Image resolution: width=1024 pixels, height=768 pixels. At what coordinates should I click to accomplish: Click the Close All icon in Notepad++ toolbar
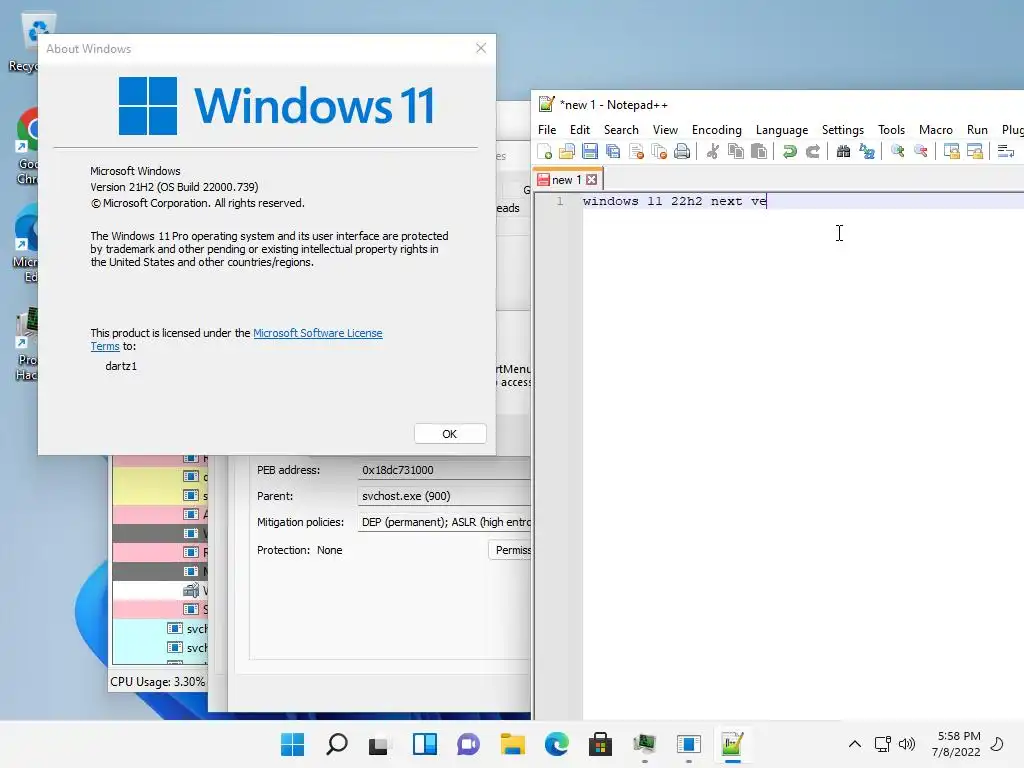659,152
